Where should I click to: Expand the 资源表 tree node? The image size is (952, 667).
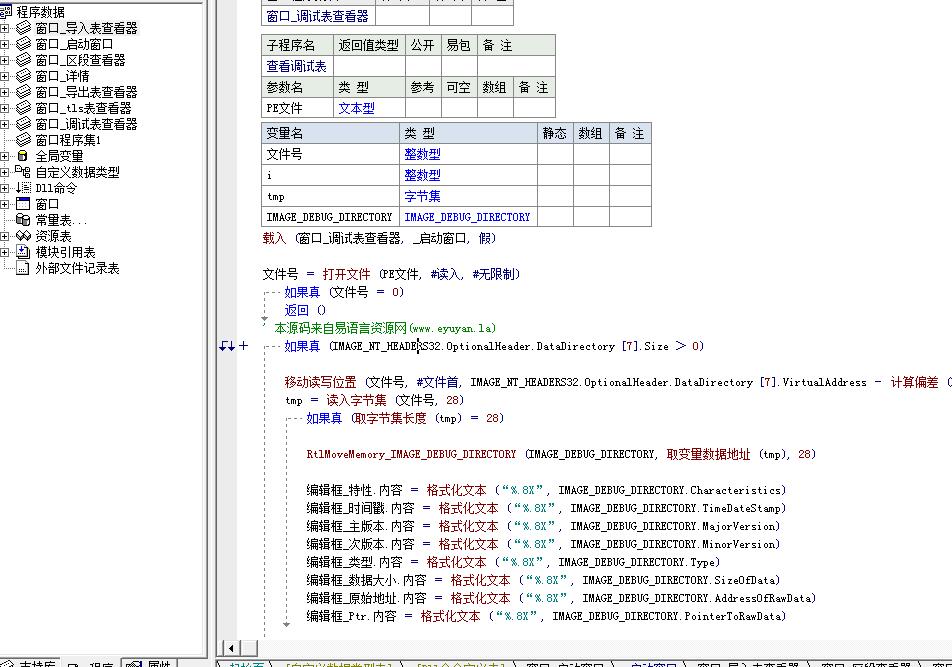4,236
